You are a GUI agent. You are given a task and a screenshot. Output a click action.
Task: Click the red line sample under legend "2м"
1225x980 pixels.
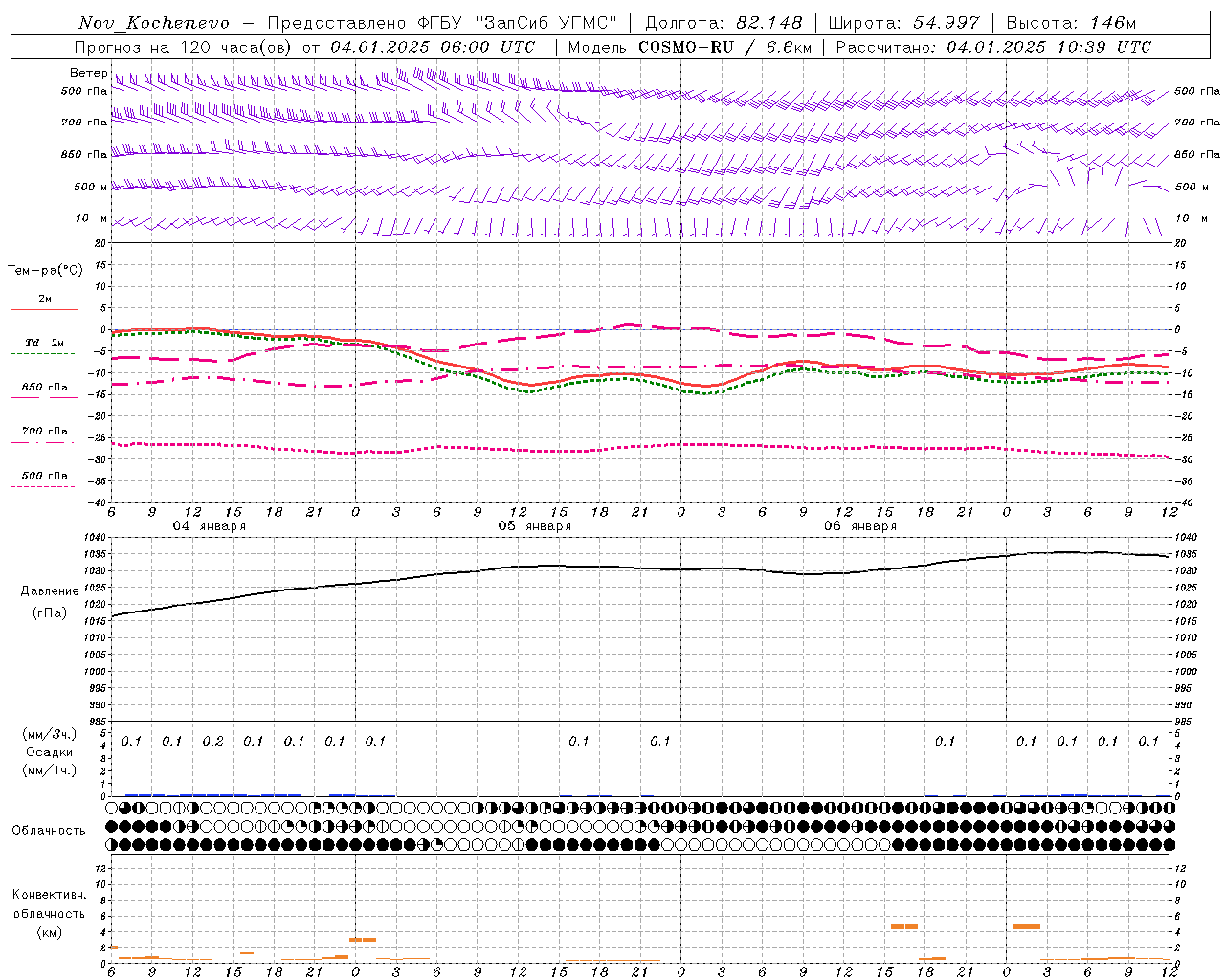tap(44, 309)
